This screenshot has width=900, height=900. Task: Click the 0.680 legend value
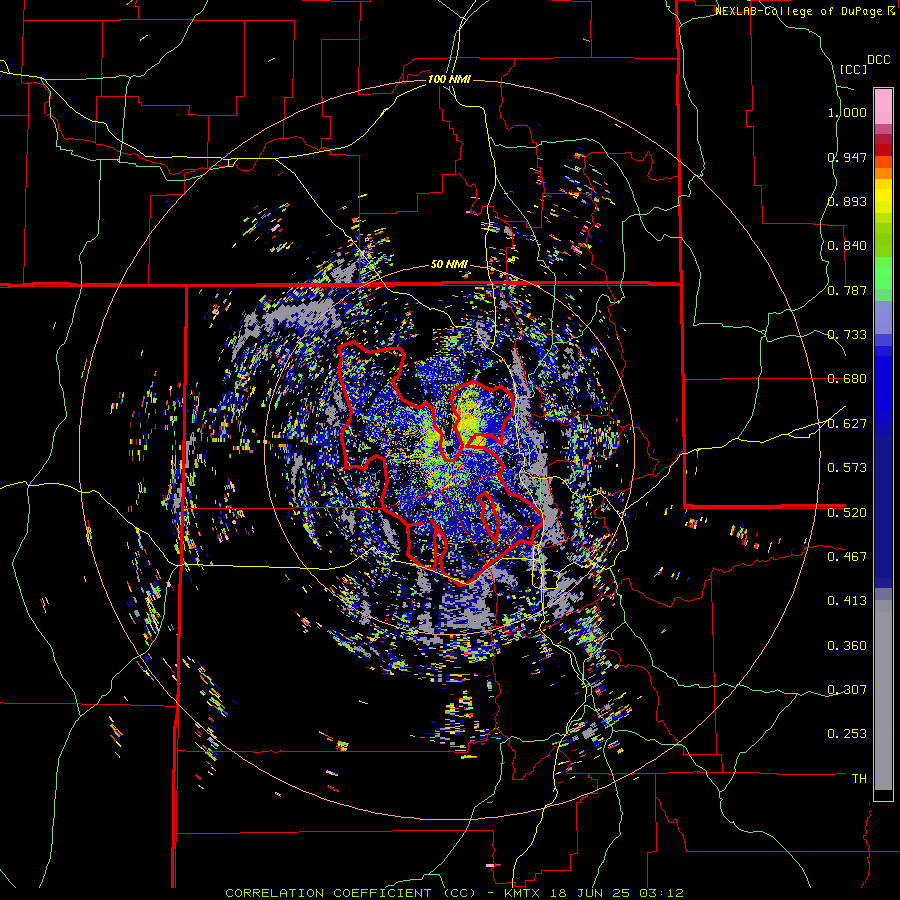pos(847,379)
